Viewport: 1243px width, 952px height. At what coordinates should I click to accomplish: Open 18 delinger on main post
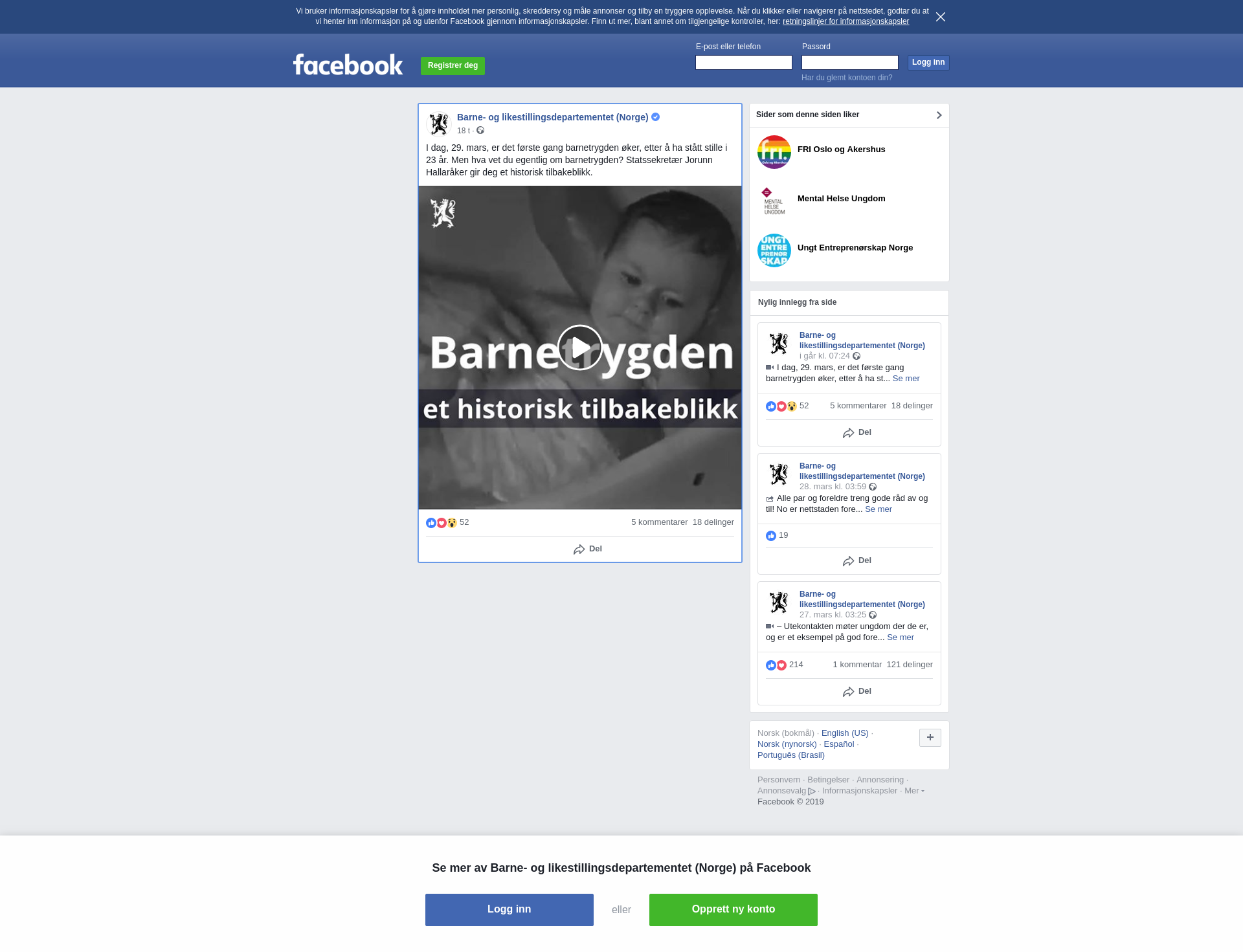[713, 522]
